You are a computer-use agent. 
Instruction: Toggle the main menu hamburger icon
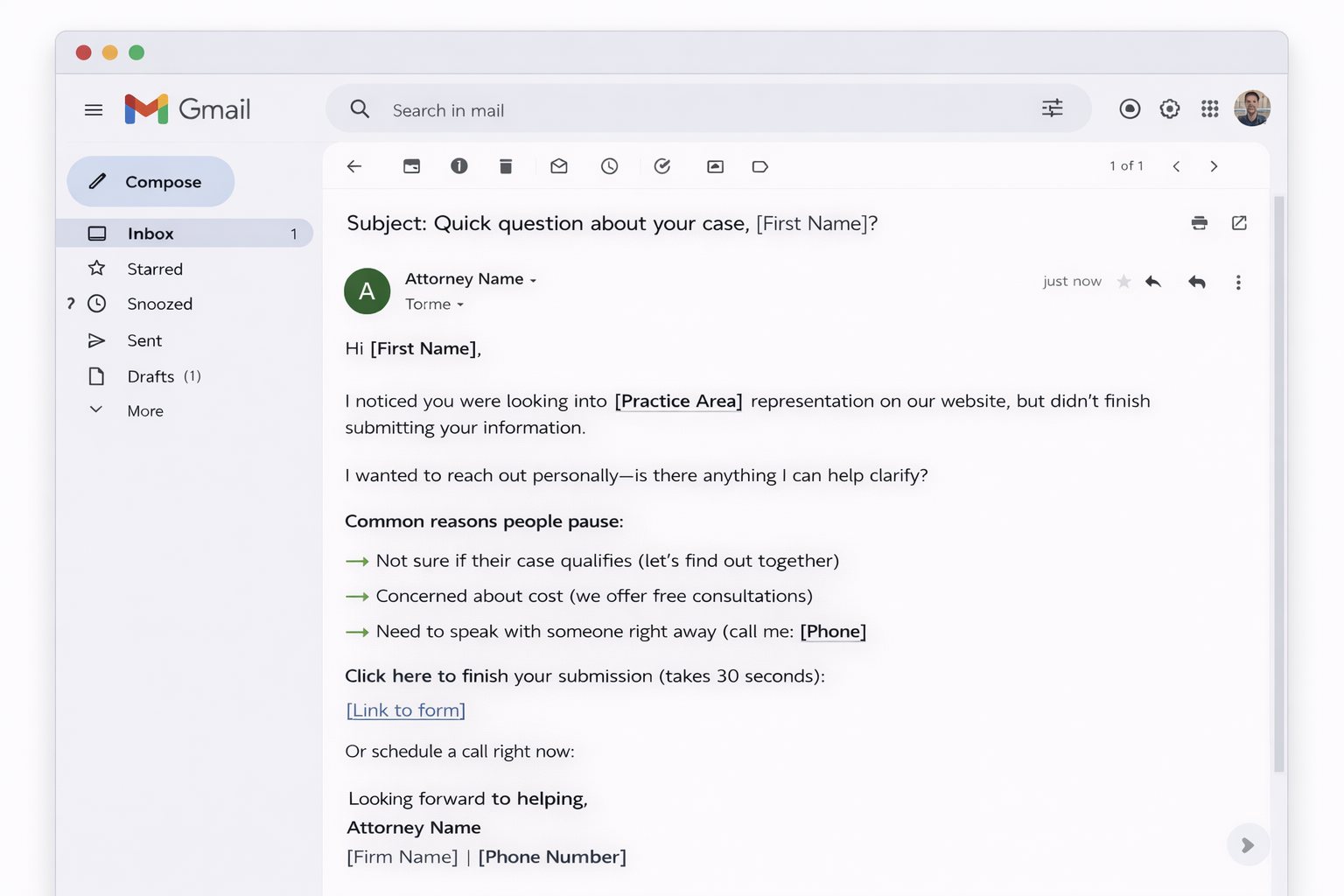[x=94, y=110]
